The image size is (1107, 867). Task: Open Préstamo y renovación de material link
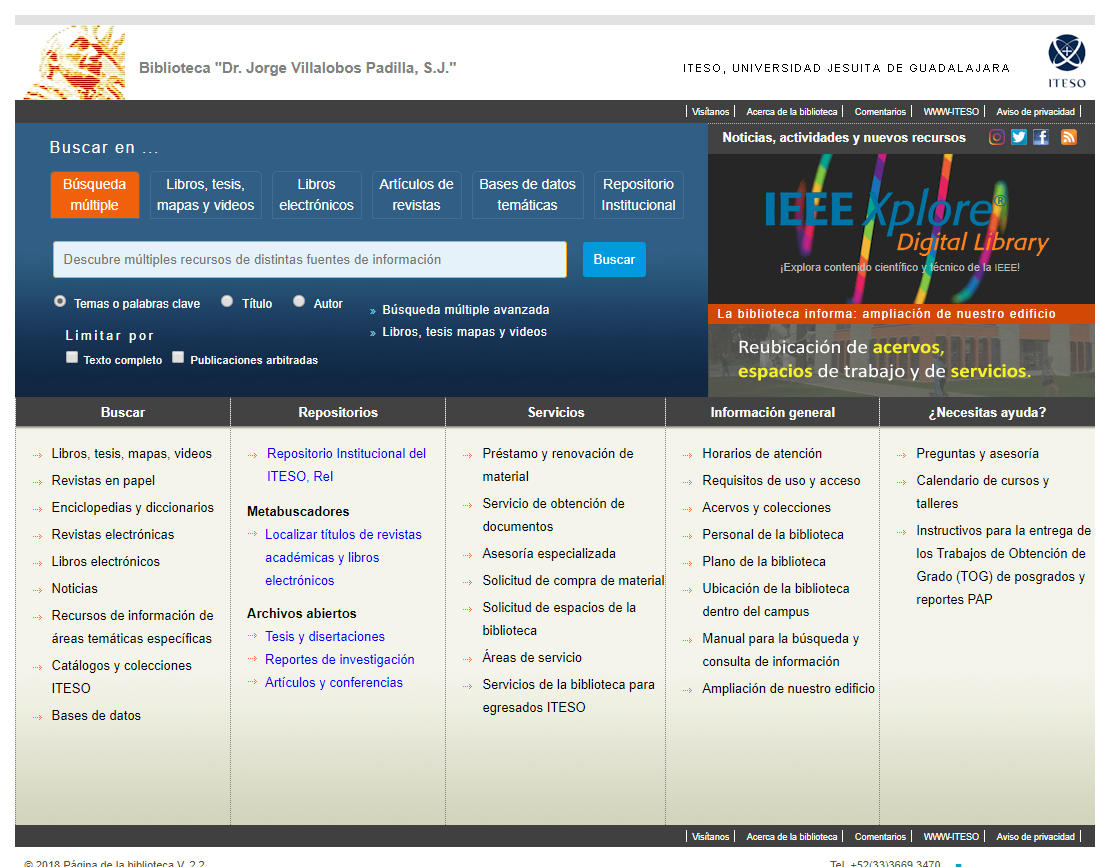[558, 465]
